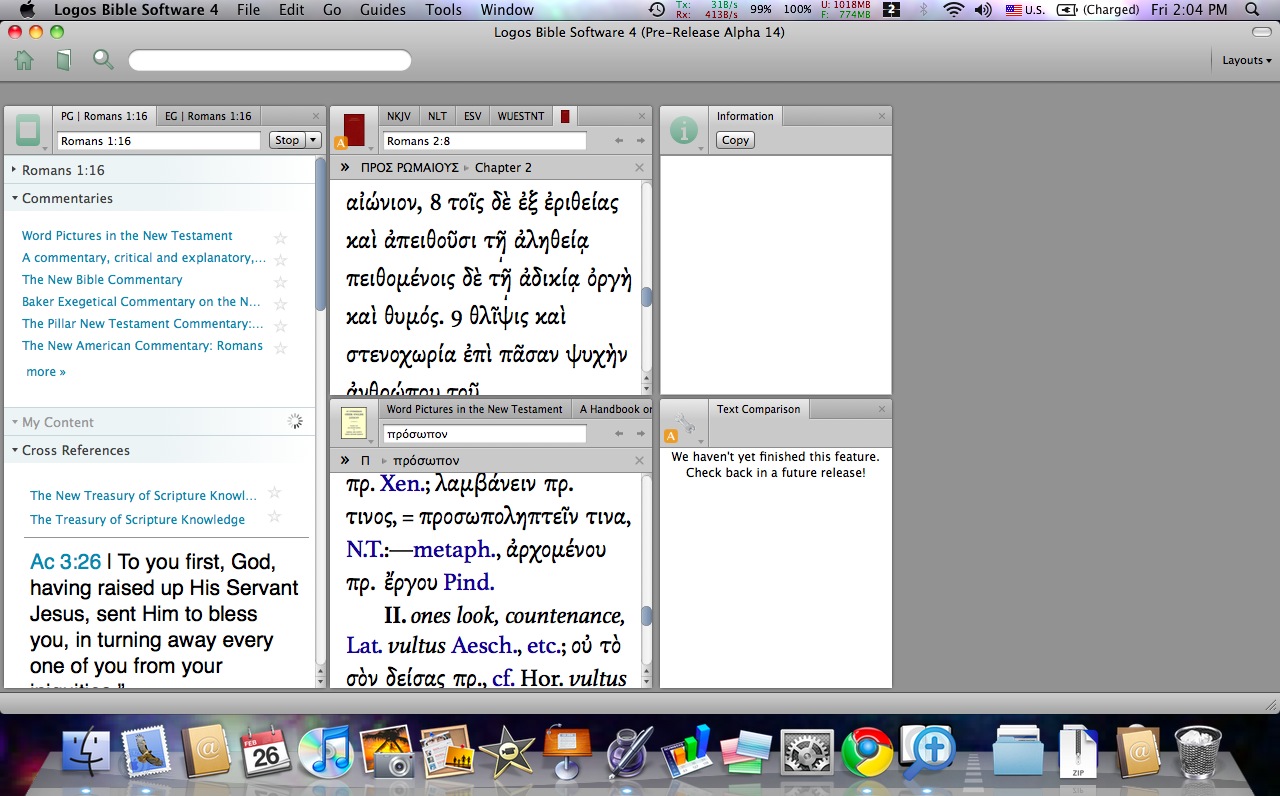1280x796 pixels.
Task: Click the main command search box
Action: coord(270,60)
